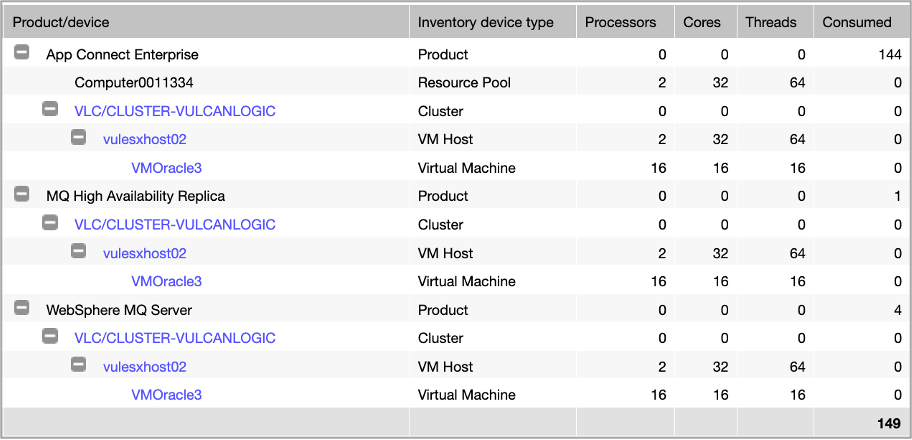This screenshot has height=440, width=912.
Task: Select the App Connect Enterprise name text
Action: [x=122, y=55]
